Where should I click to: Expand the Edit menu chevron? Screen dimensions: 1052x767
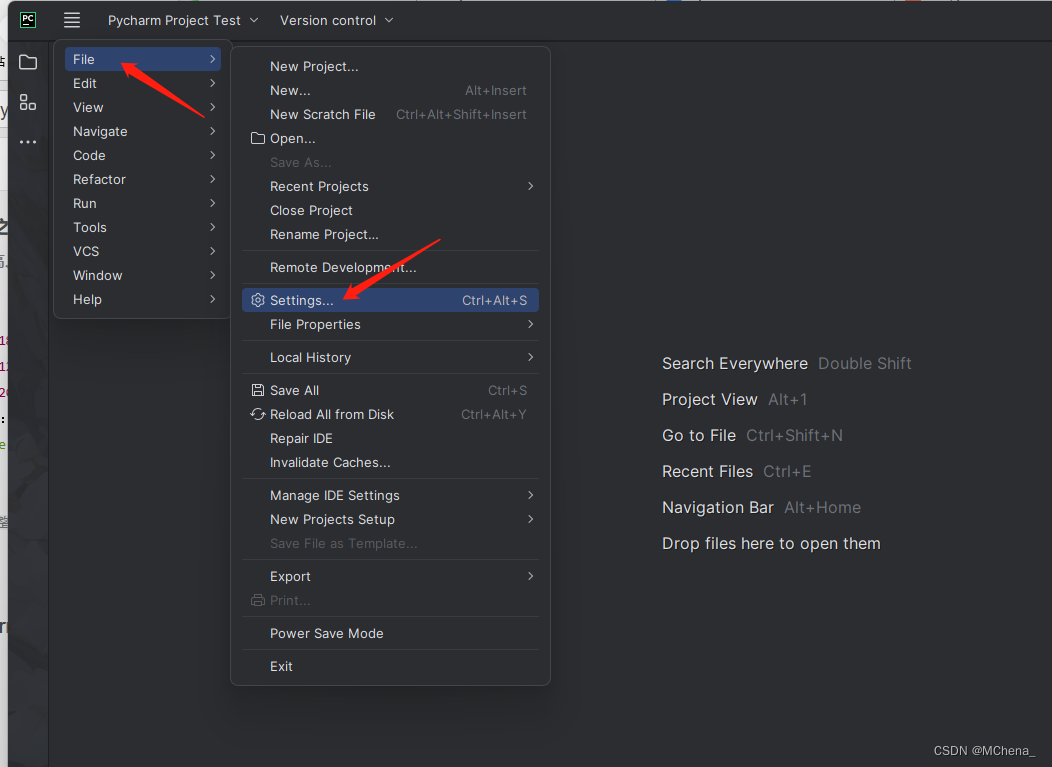pyautogui.click(x=212, y=83)
